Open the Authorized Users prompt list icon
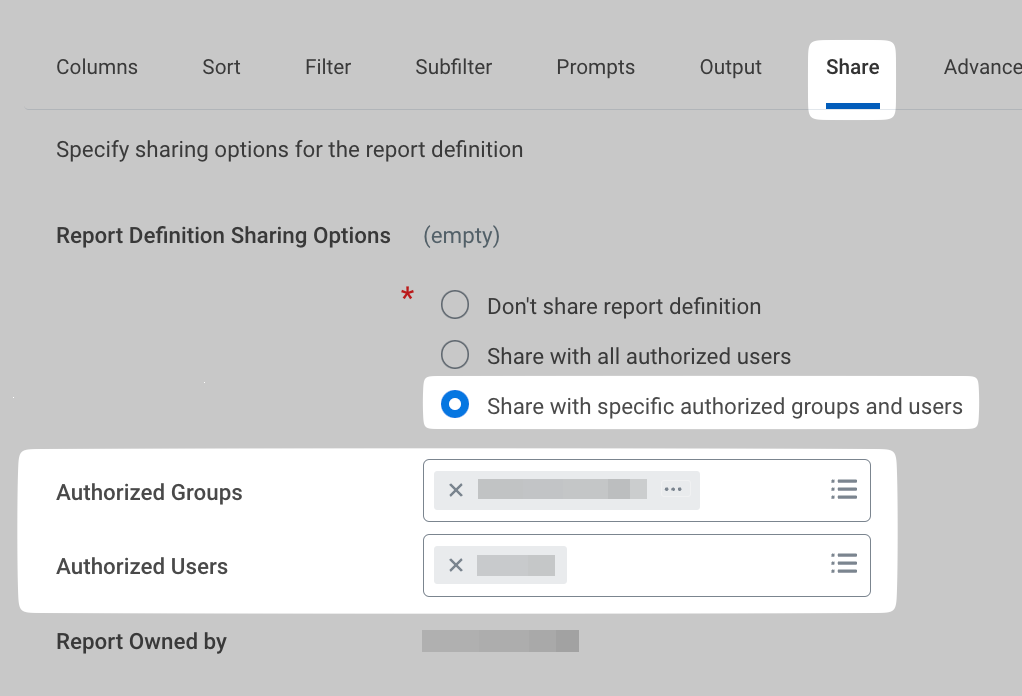 click(x=844, y=564)
